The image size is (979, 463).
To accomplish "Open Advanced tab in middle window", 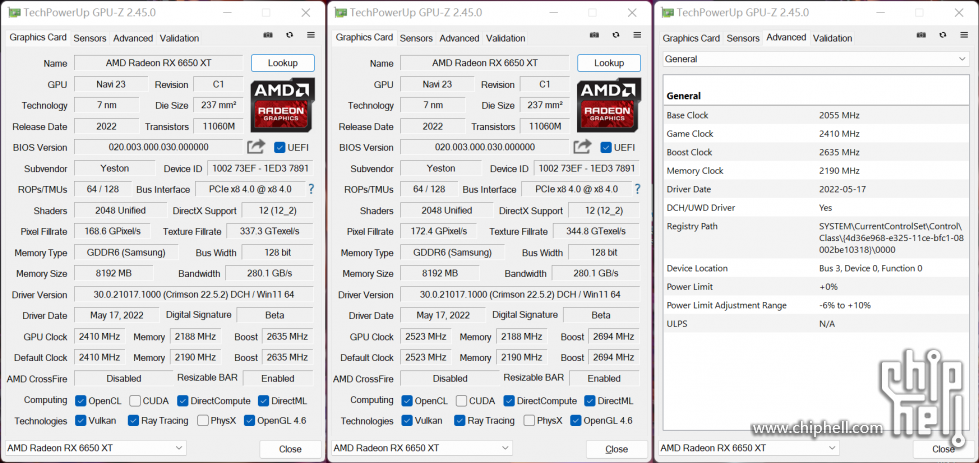I will [x=460, y=38].
